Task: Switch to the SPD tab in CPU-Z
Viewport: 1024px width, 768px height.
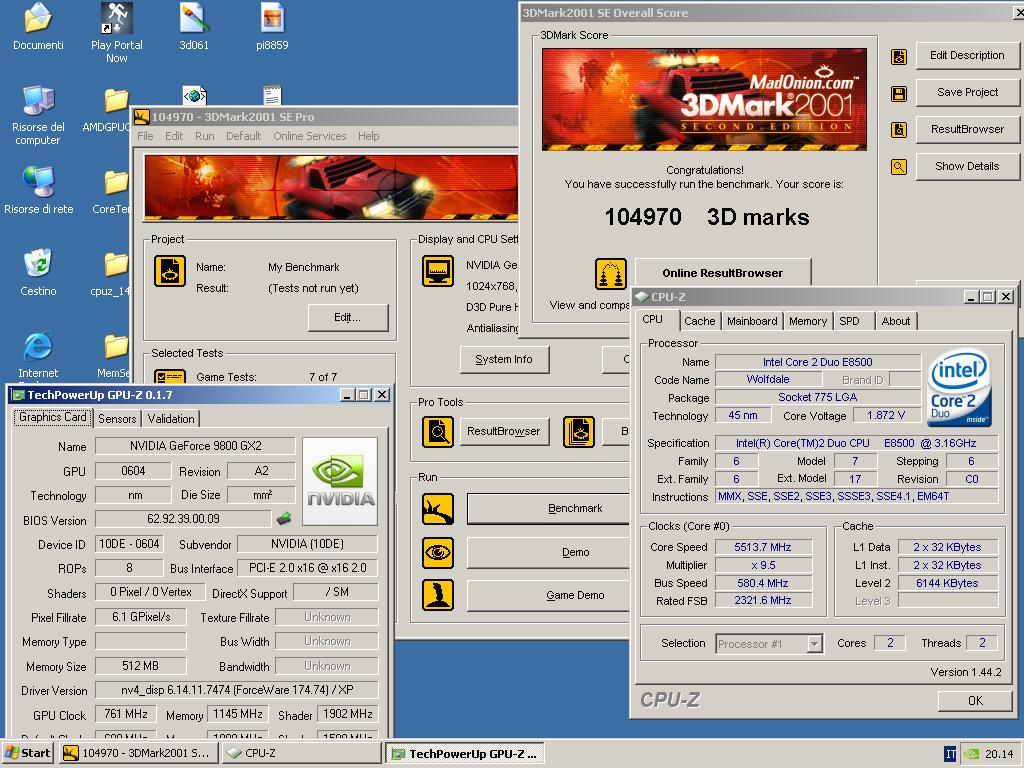Action: (850, 321)
